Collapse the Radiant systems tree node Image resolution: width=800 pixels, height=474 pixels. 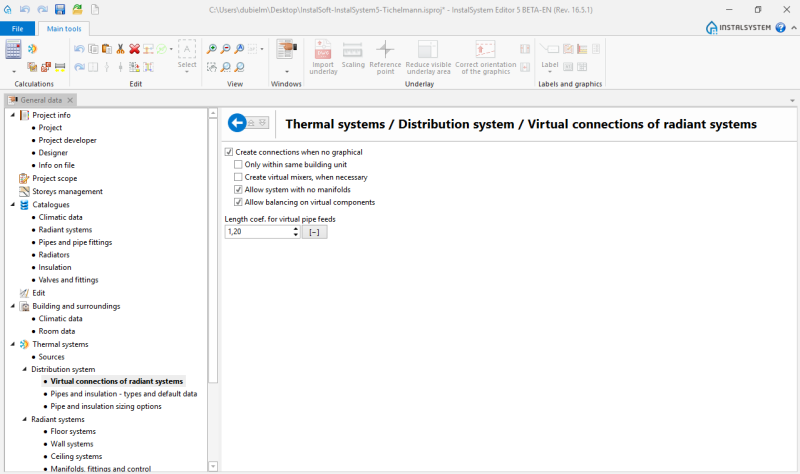point(24,419)
